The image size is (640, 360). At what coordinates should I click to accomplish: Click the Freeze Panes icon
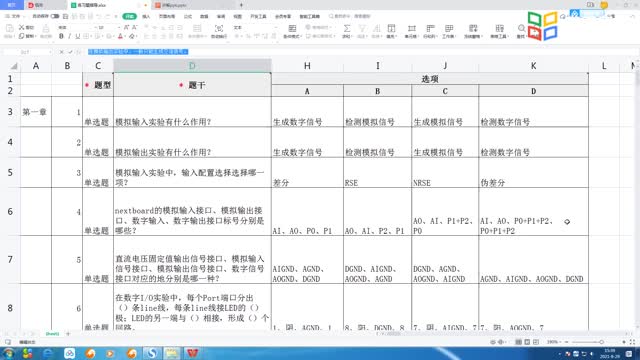473,28
